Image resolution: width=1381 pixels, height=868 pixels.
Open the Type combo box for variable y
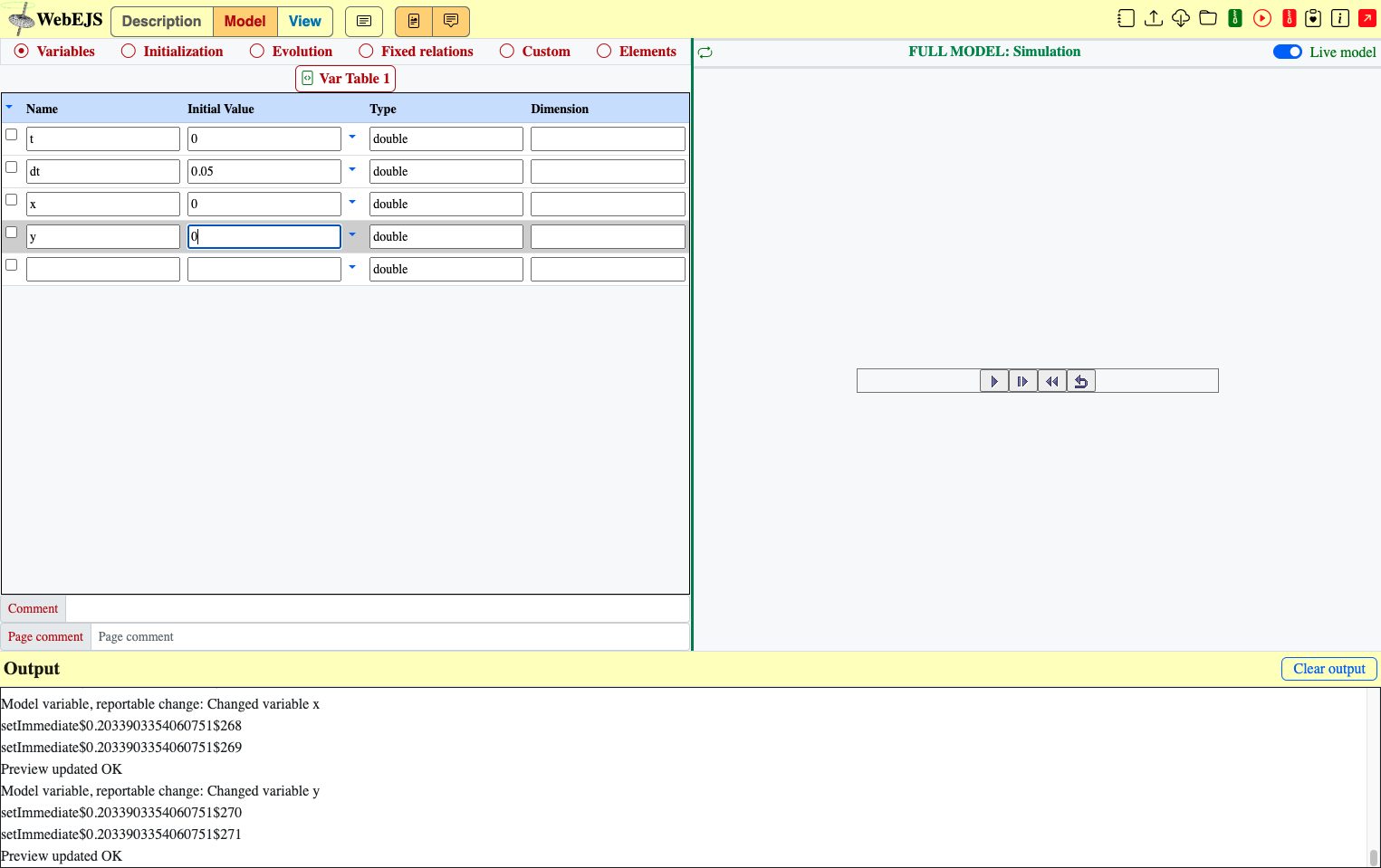pos(446,236)
